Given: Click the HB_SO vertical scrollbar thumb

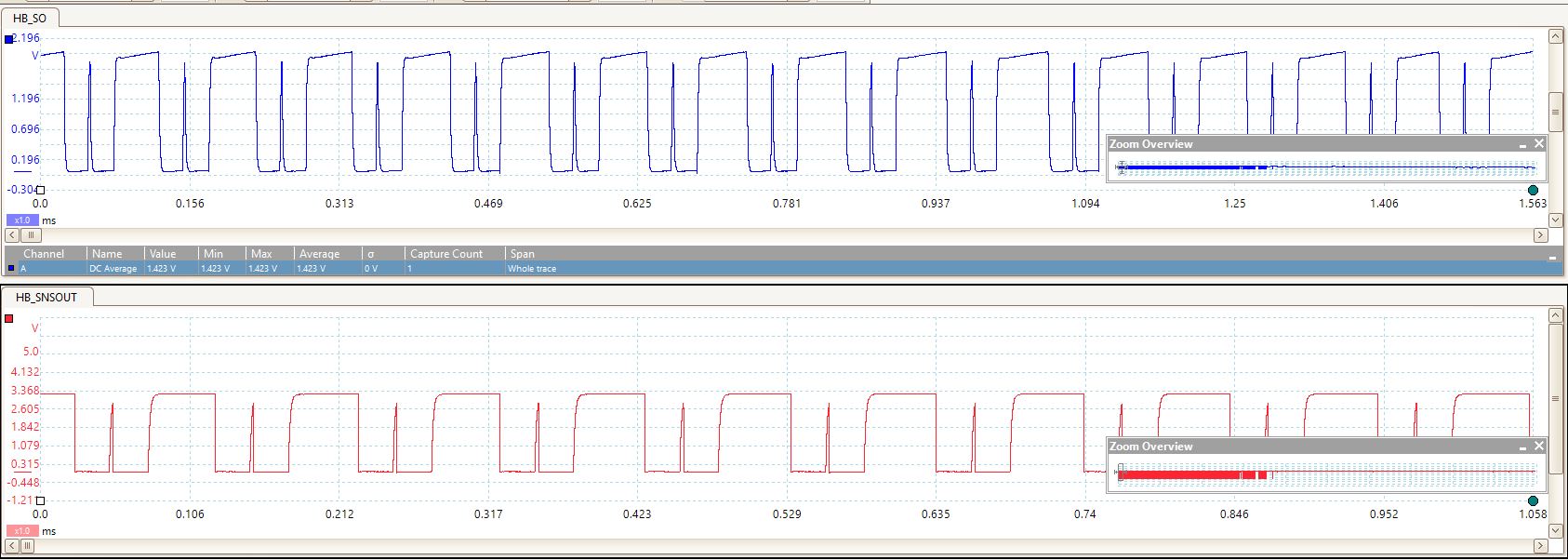Looking at the screenshot, I should click(x=1555, y=112).
